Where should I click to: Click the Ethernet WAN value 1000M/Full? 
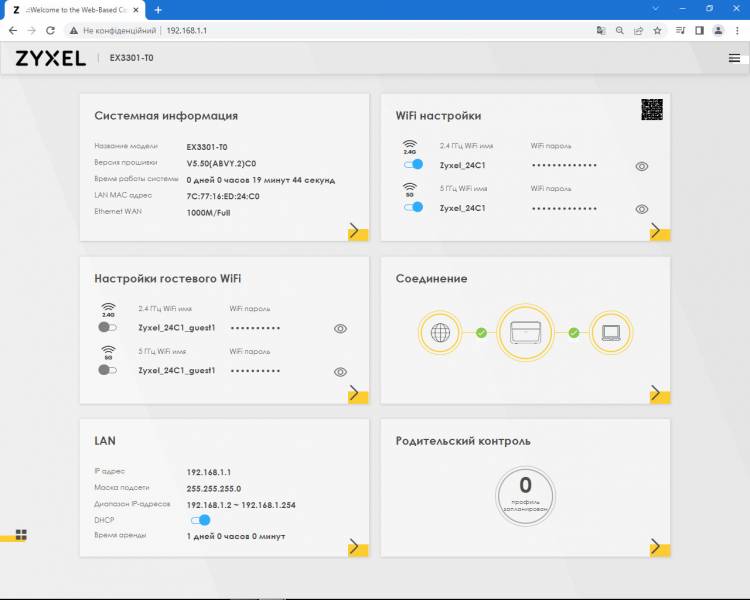click(x=209, y=213)
